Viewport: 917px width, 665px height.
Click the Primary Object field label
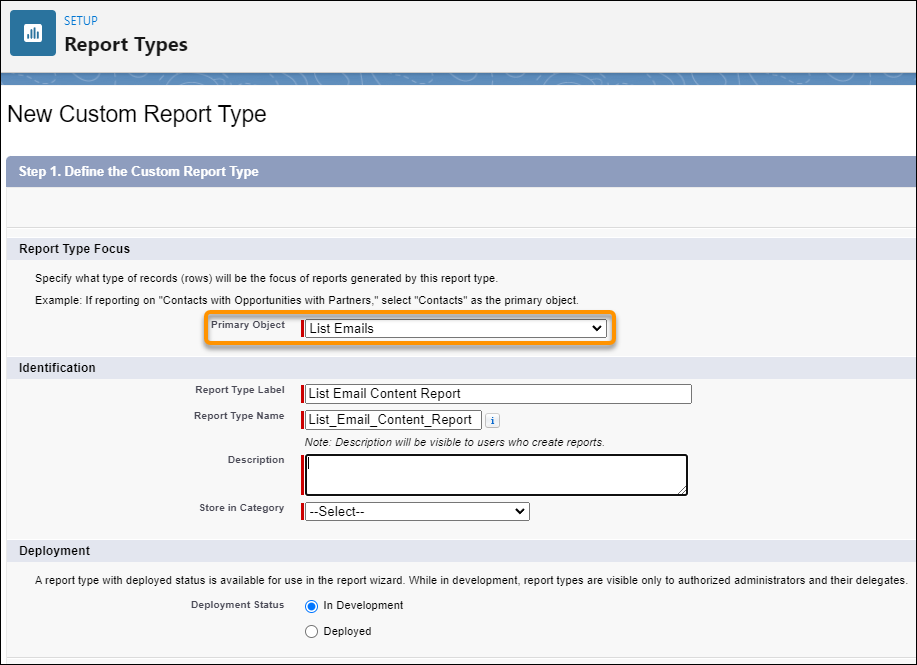coord(247,325)
